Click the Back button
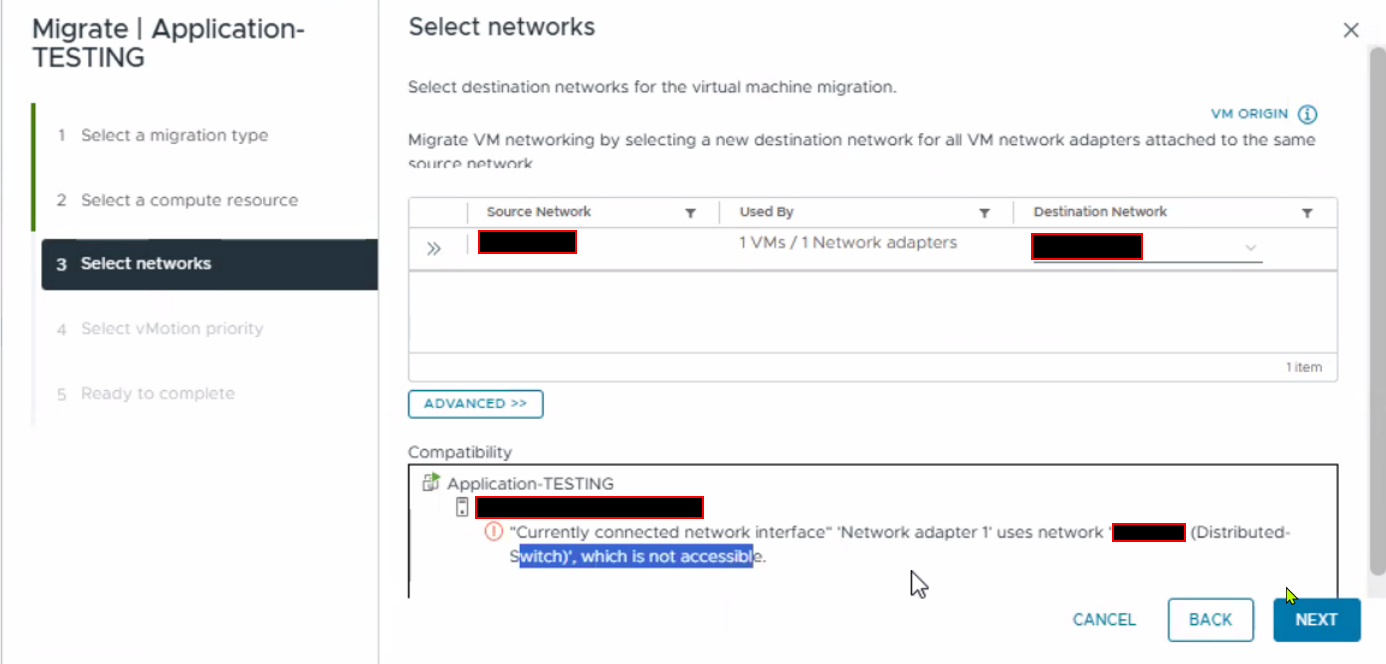The width and height of the screenshot is (1386, 664). click(x=1210, y=620)
